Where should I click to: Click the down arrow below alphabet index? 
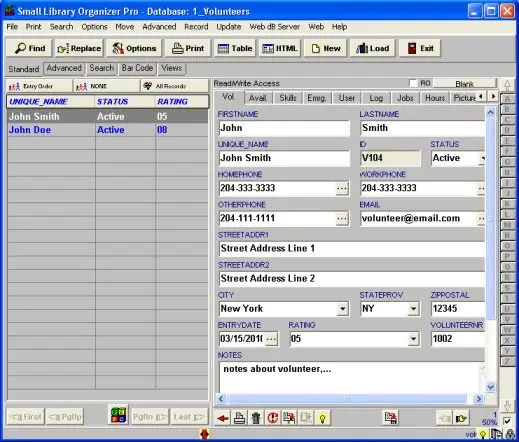[507, 406]
